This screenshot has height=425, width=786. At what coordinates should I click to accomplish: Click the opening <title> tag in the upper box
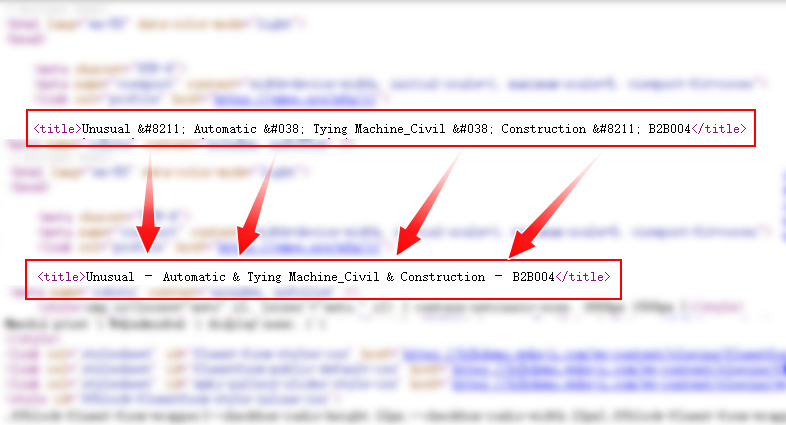(x=57, y=129)
